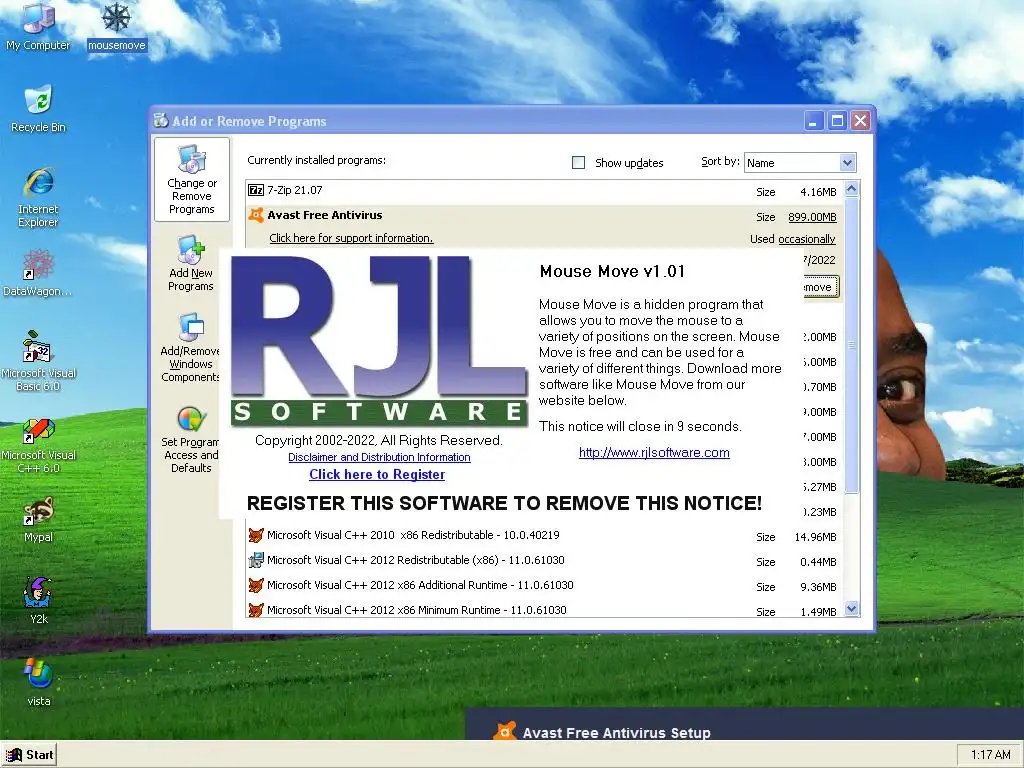Open the DataWagon shortcut icon
The height and width of the screenshot is (768, 1024).
pyautogui.click(x=38, y=272)
